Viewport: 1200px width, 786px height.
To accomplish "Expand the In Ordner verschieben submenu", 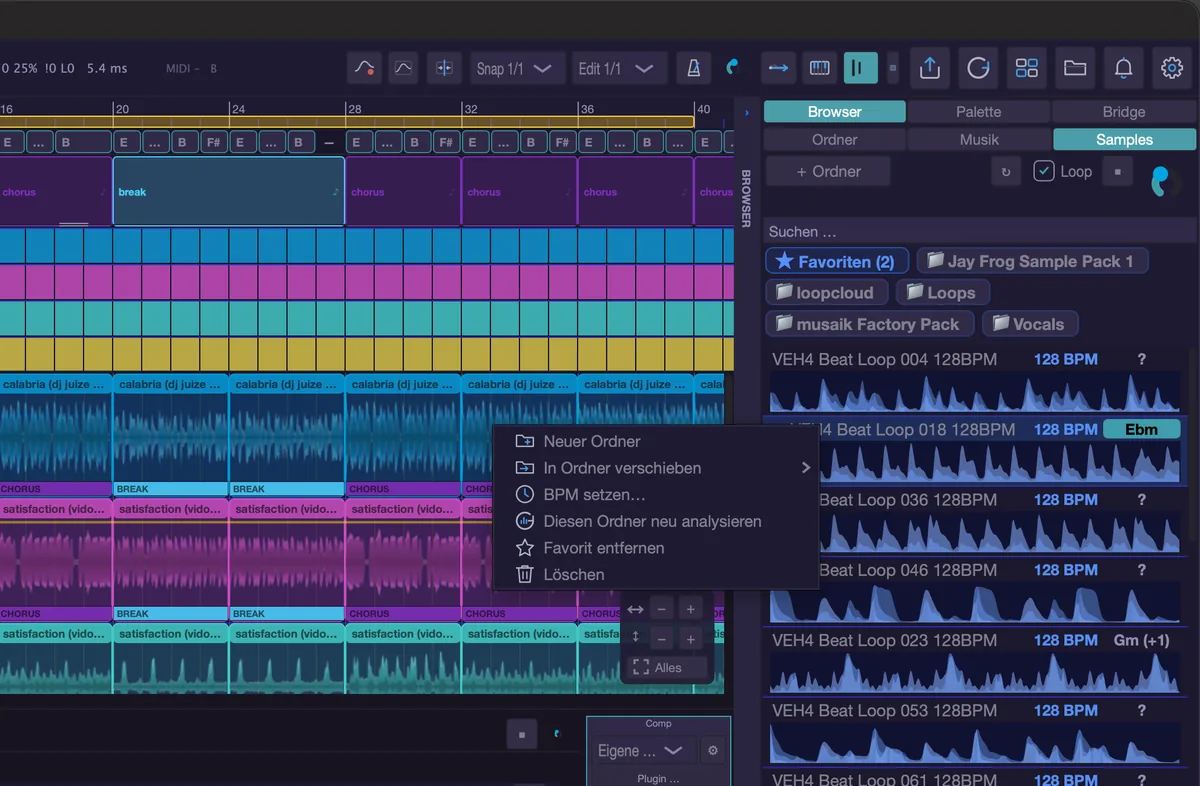I will coord(656,468).
